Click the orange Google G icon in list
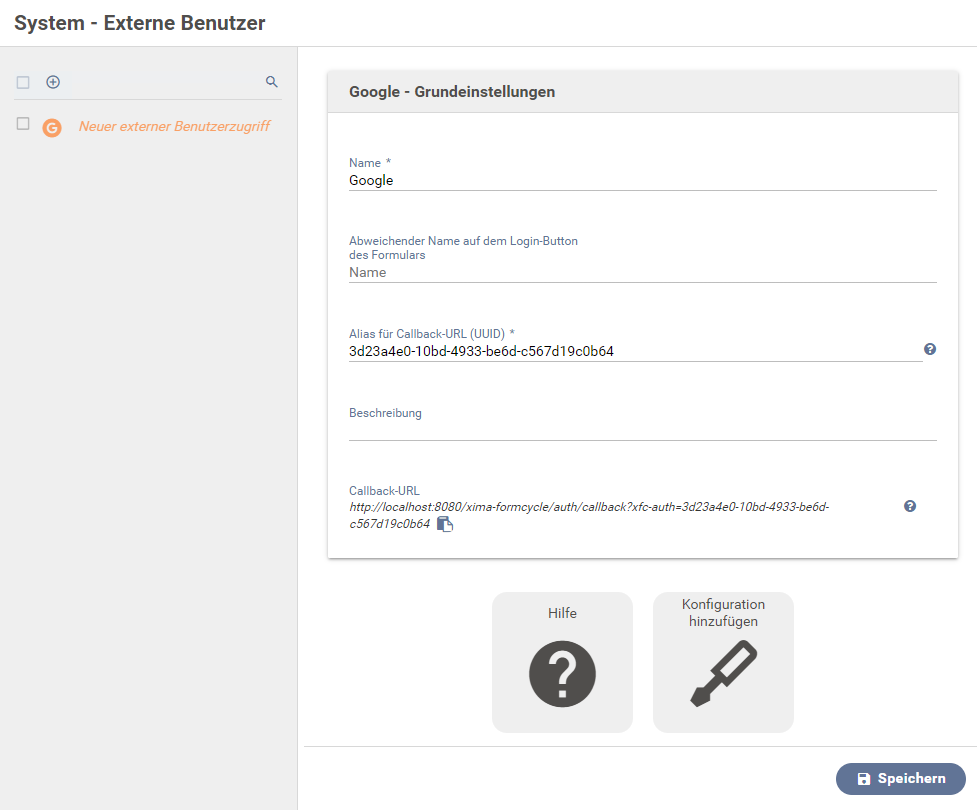The image size is (977, 810). [x=52, y=127]
